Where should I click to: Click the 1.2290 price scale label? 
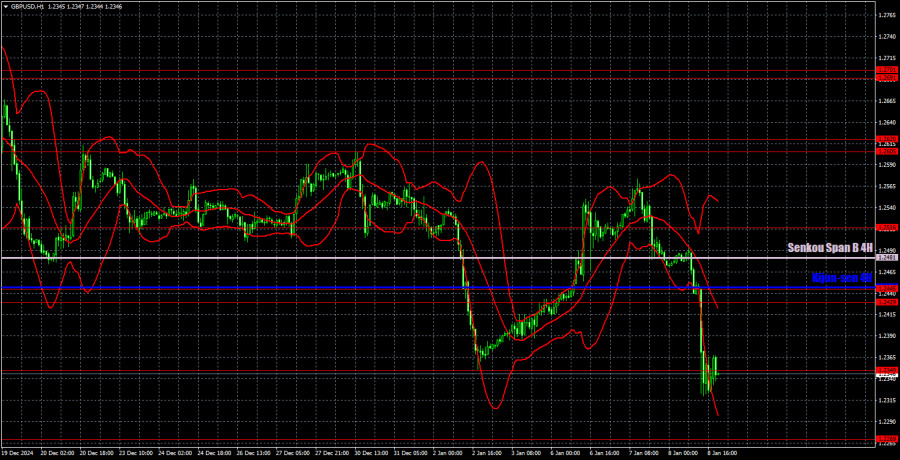[x=885, y=422]
